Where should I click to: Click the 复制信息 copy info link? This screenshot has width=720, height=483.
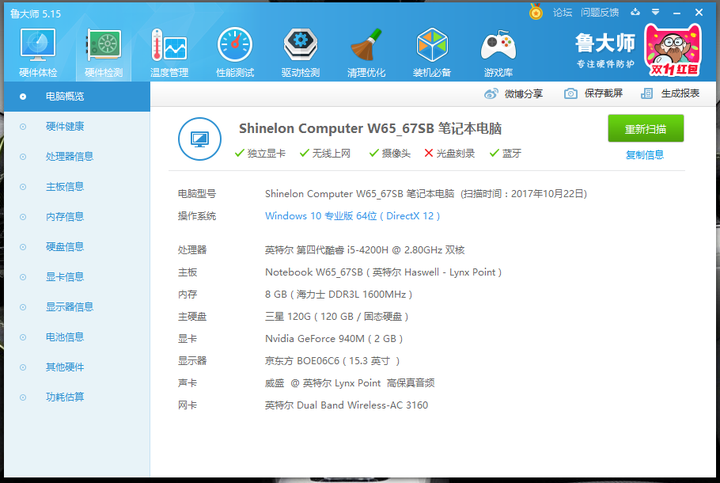coord(645,155)
